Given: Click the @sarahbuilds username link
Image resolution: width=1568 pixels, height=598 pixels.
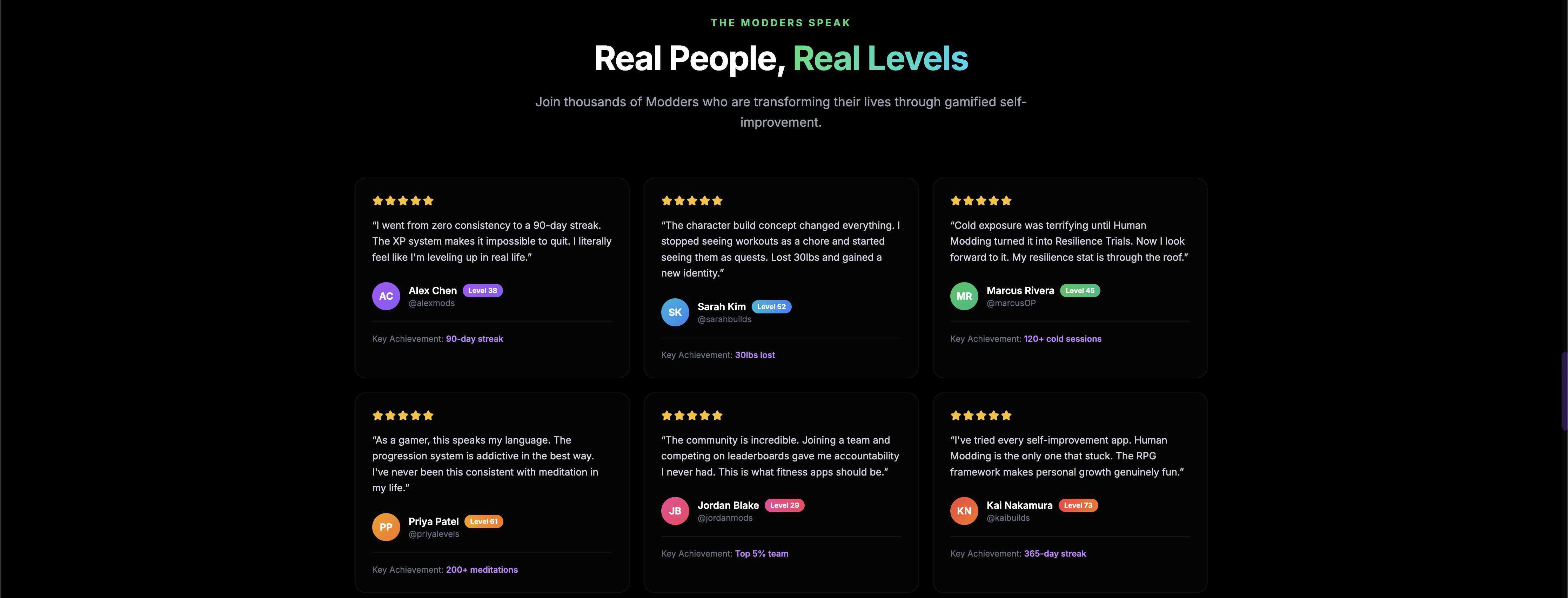Looking at the screenshot, I should point(724,319).
